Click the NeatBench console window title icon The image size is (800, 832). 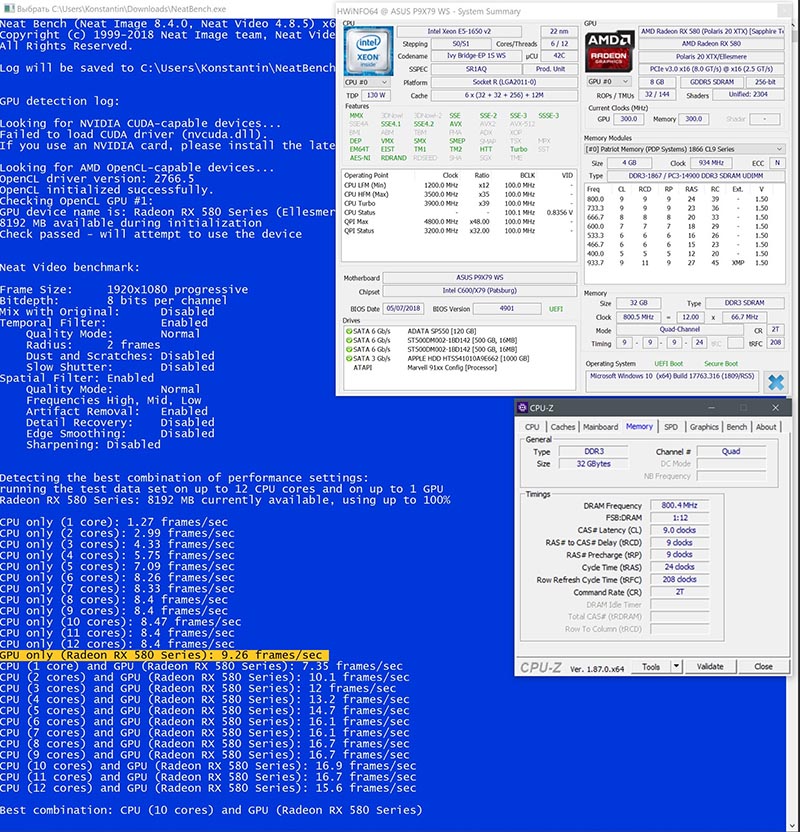pos(9,8)
